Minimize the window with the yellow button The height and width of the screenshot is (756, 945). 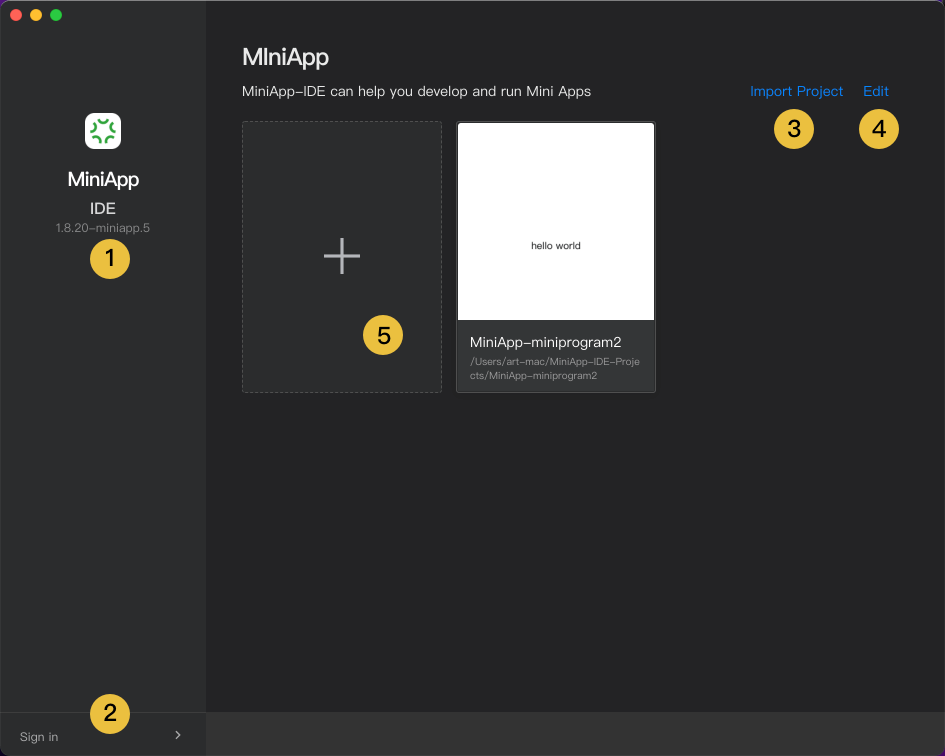36,15
